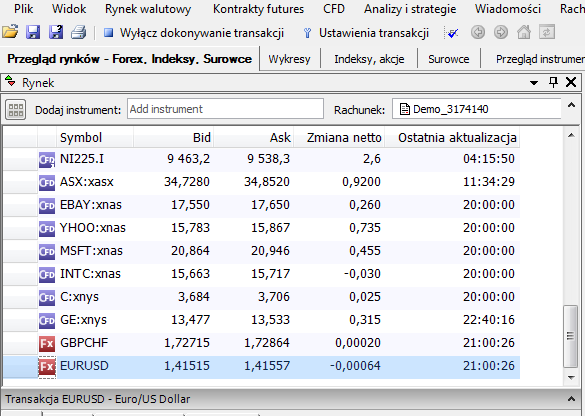This screenshot has width=585, height=416.
Task: Select Przegląd rynków - Forex tab
Action: (129, 59)
